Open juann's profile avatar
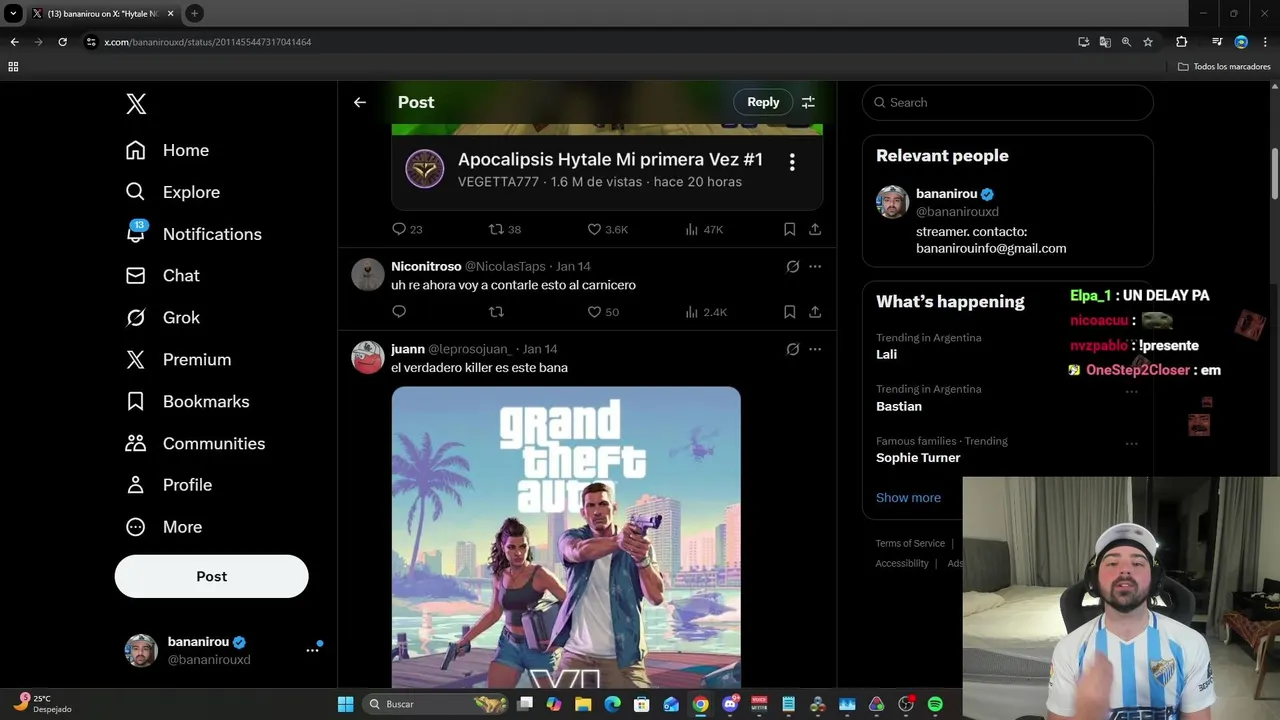The image size is (1280, 720). tap(368, 357)
